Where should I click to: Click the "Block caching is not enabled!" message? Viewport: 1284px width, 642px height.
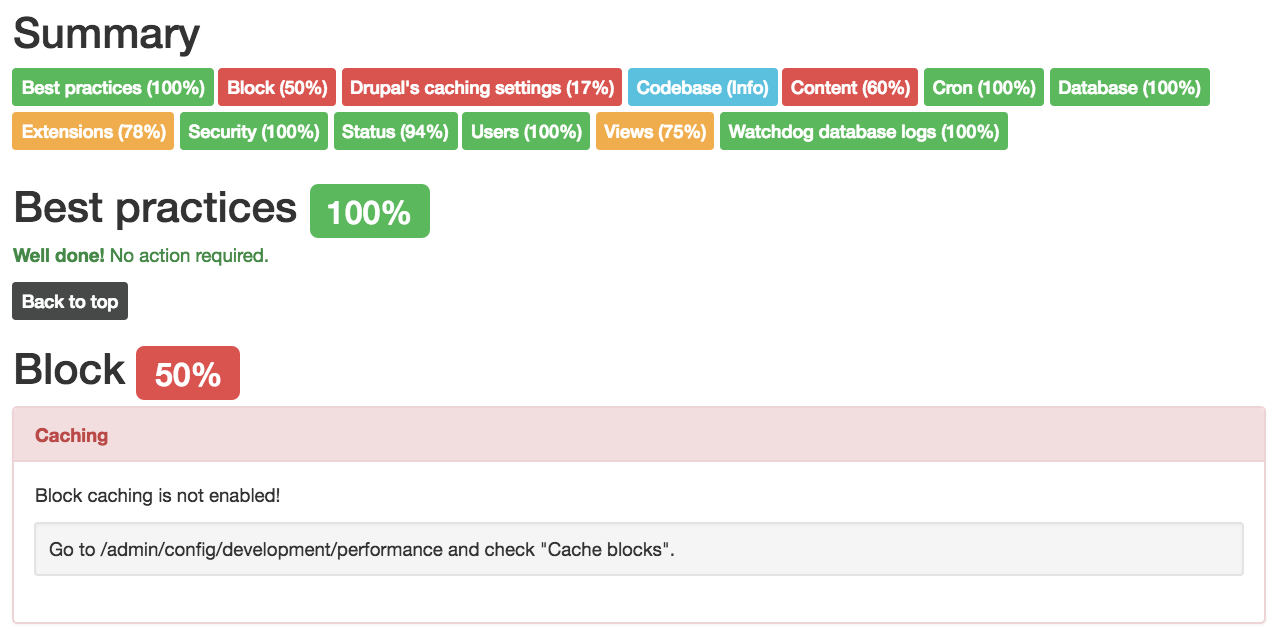pyautogui.click(x=158, y=495)
